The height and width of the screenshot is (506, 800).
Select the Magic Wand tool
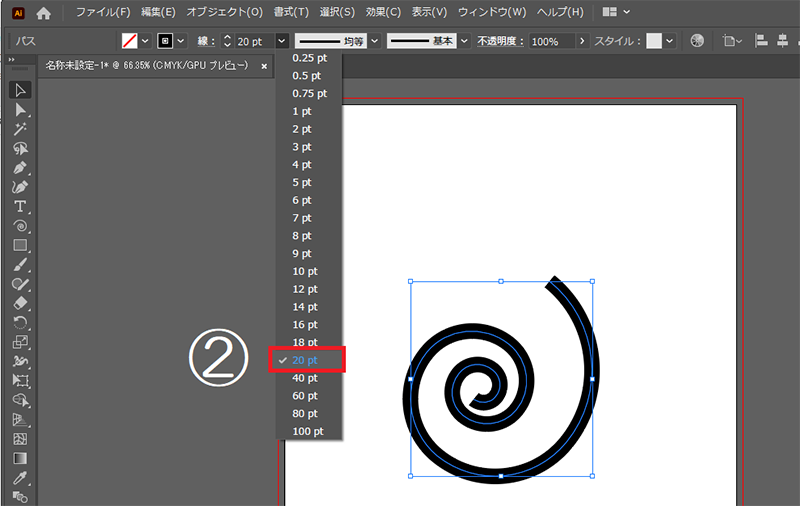click(x=20, y=129)
